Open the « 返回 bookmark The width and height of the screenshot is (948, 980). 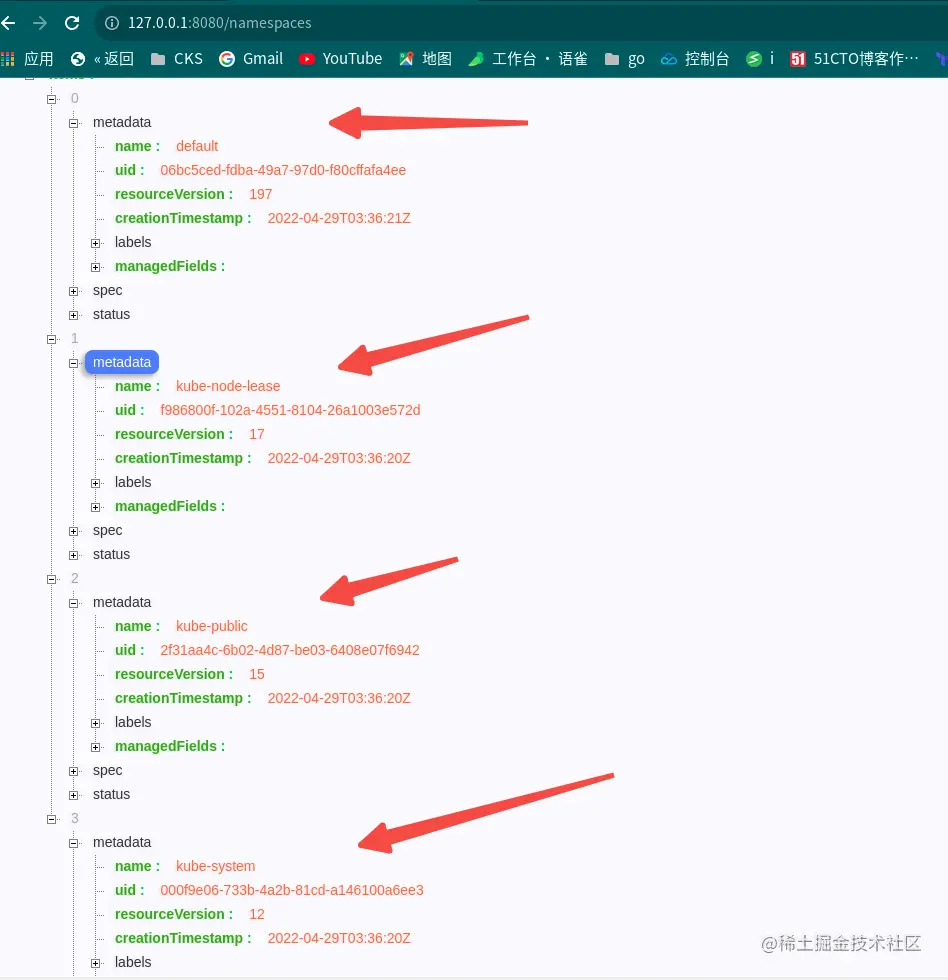103,59
